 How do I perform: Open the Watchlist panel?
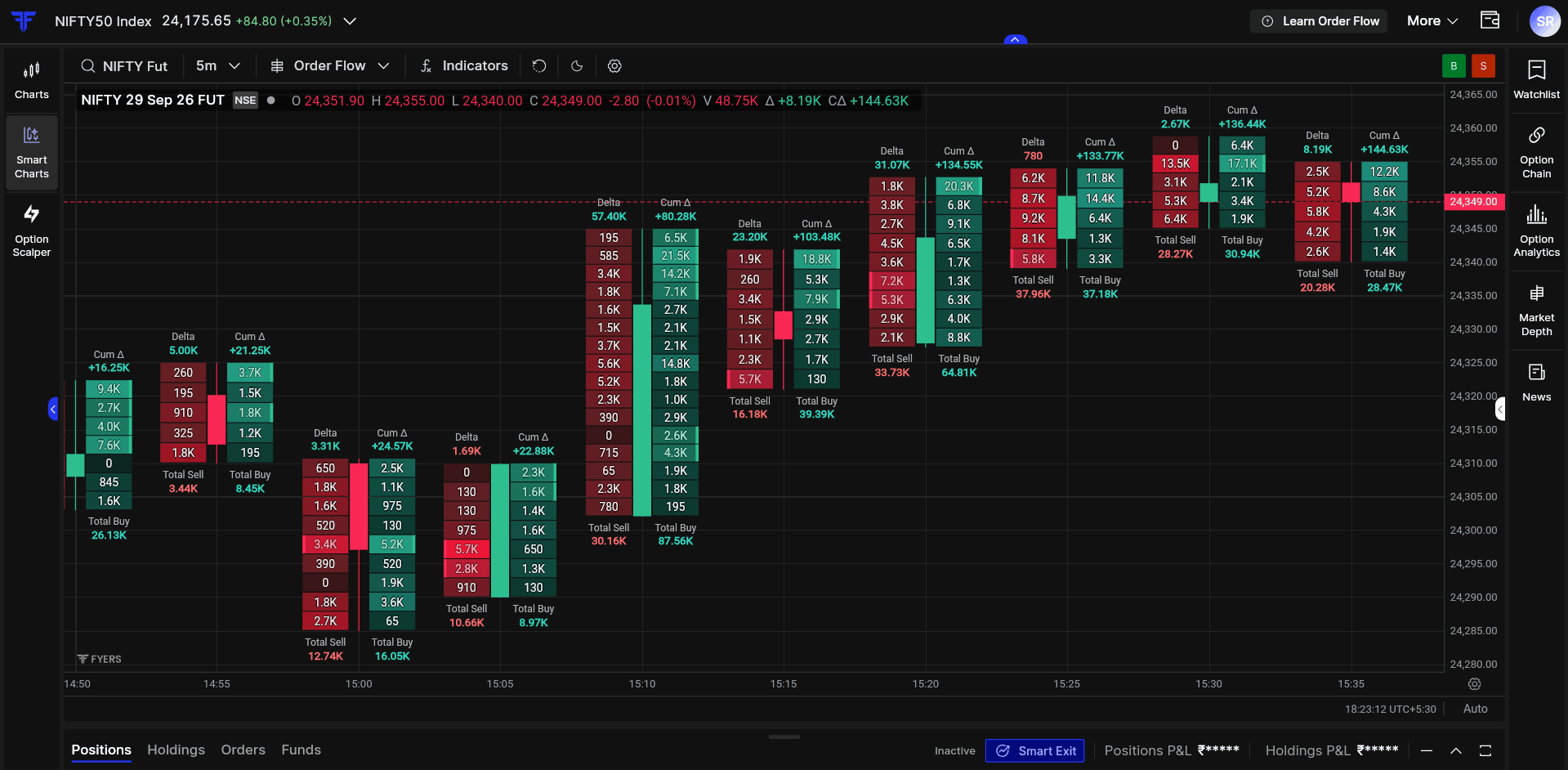click(1536, 80)
